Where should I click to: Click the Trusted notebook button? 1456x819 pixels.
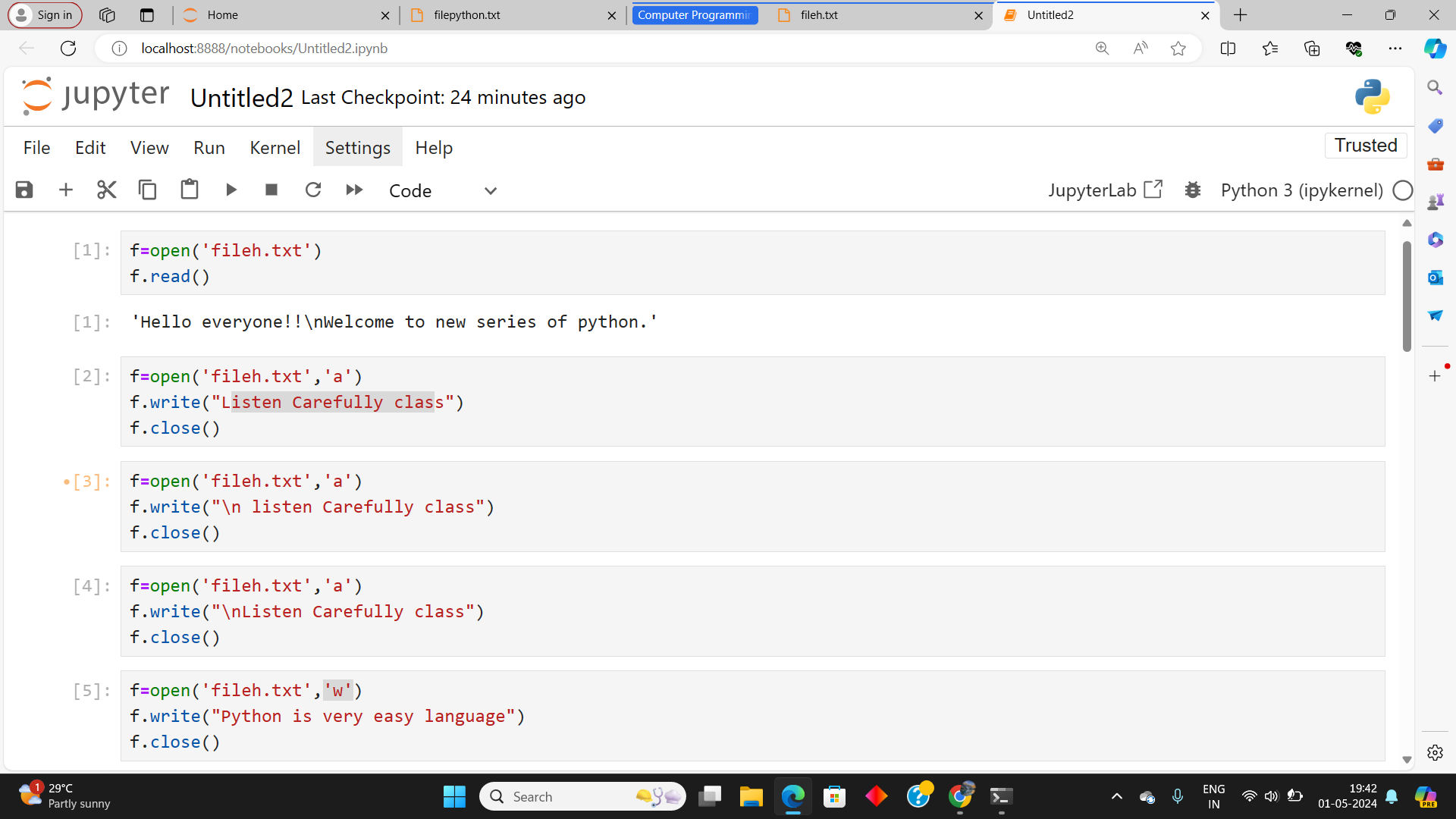point(1365,146)
